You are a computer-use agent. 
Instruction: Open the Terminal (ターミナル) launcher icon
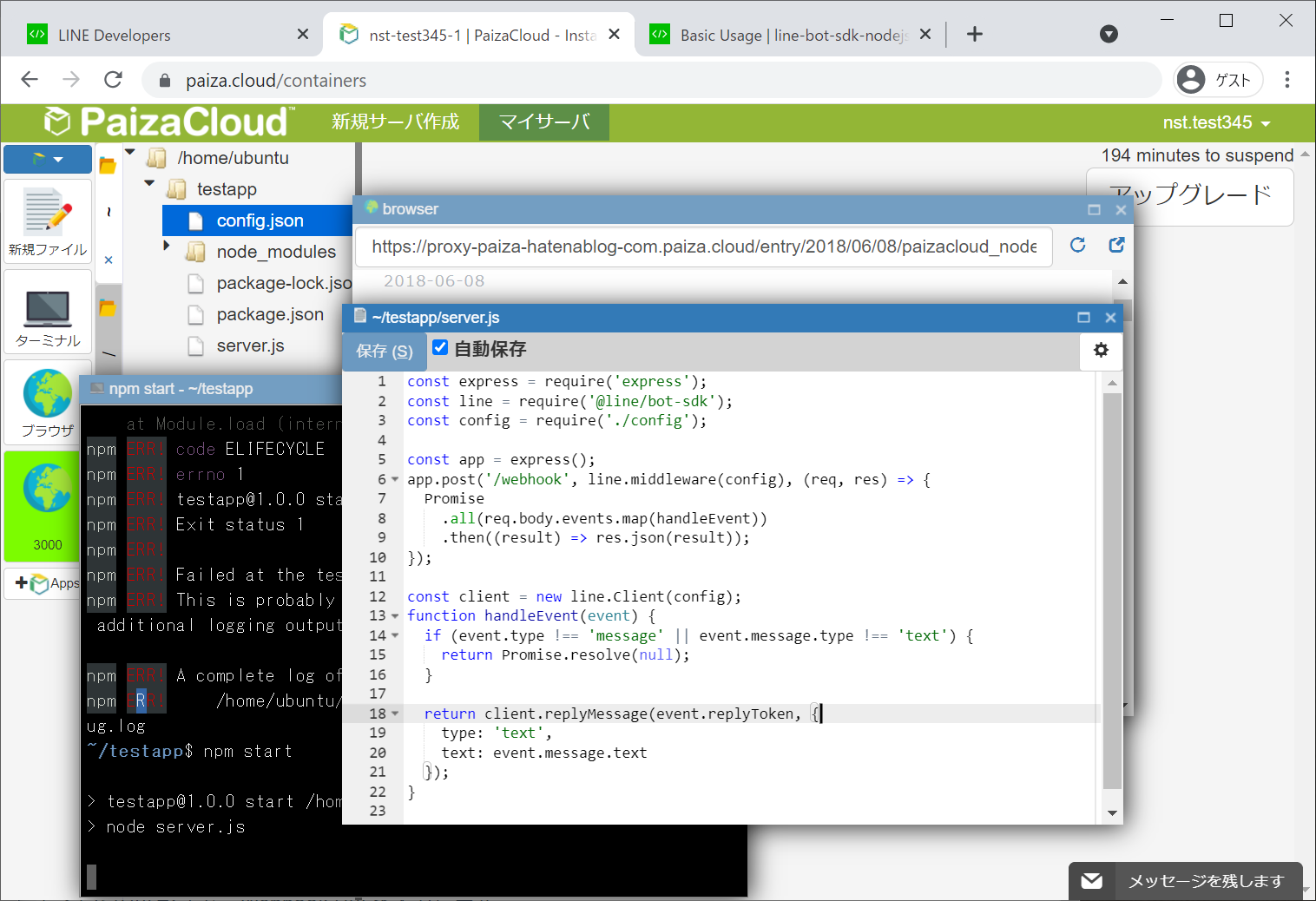[48, 312]
